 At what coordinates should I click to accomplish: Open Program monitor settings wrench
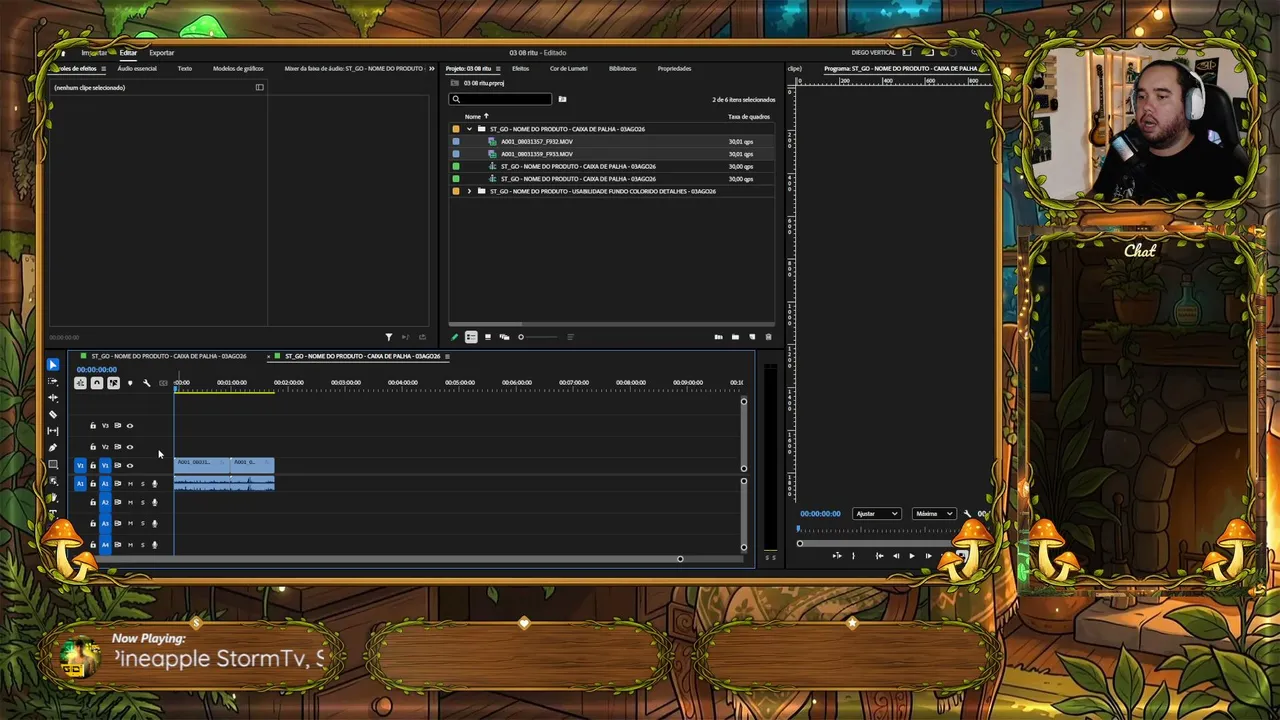click(967, 514)
